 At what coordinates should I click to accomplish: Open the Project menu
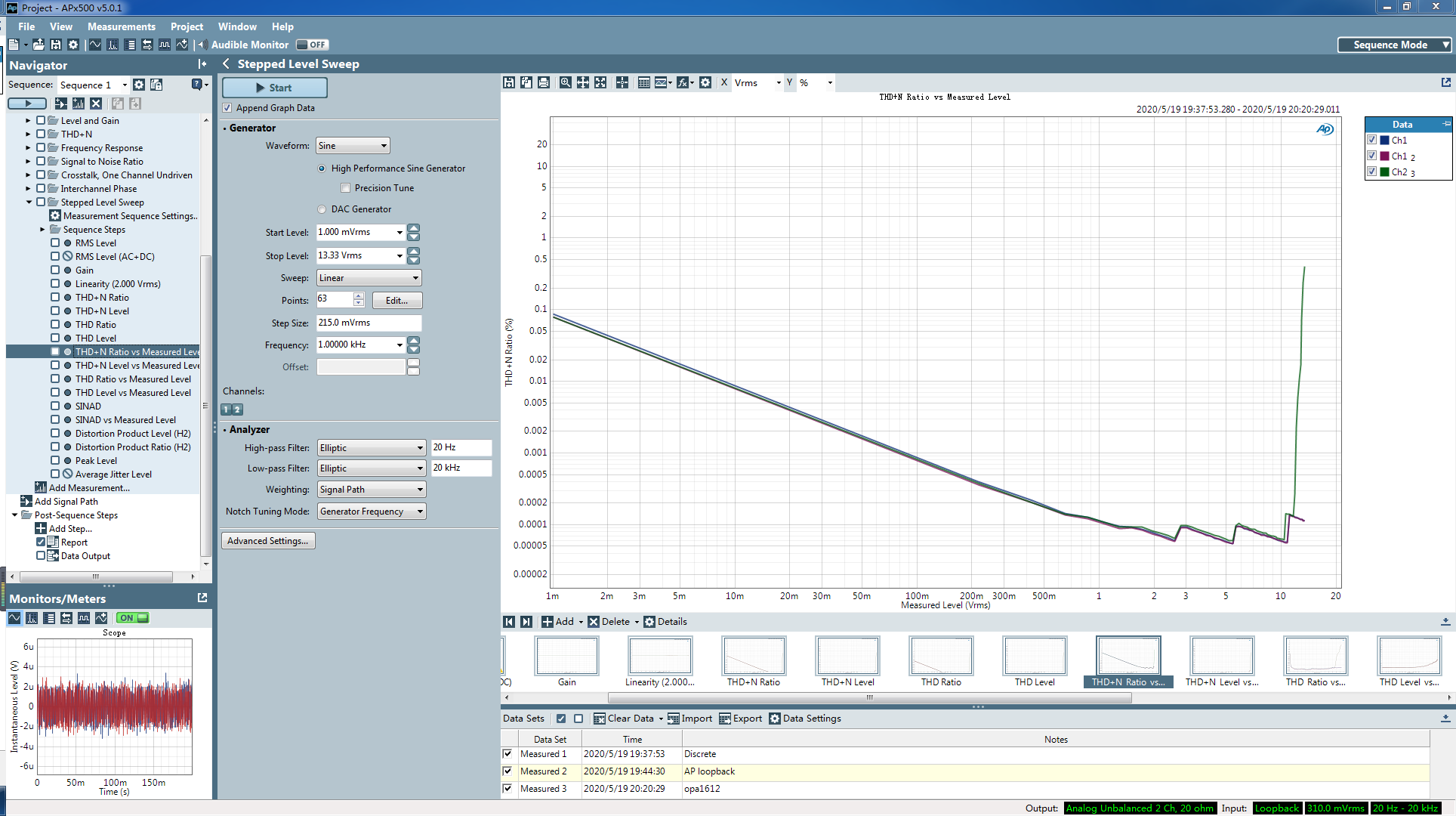point(187,26)
